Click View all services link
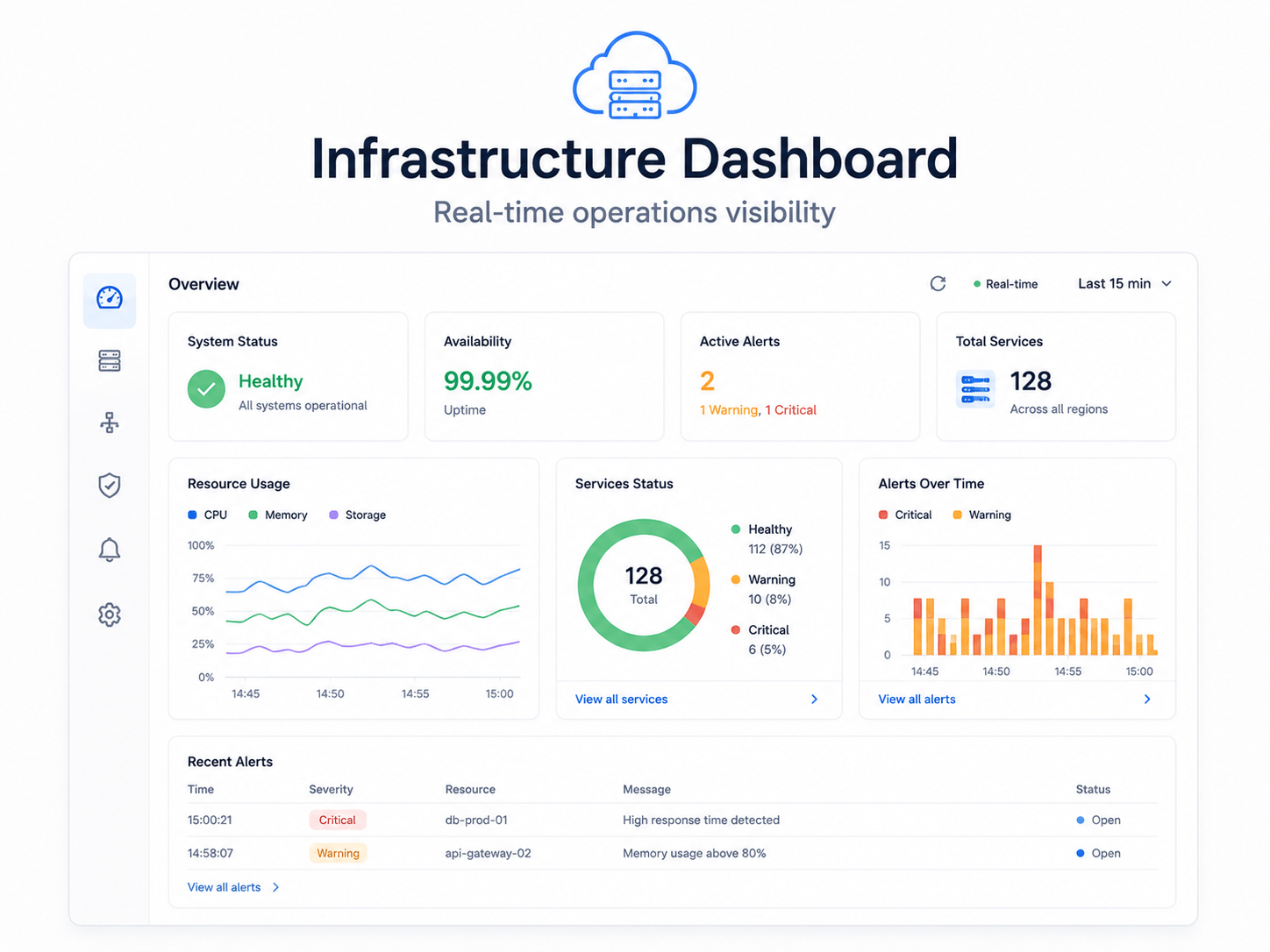The width and height of the screenshot is (1270, 952). coord(621,699)
